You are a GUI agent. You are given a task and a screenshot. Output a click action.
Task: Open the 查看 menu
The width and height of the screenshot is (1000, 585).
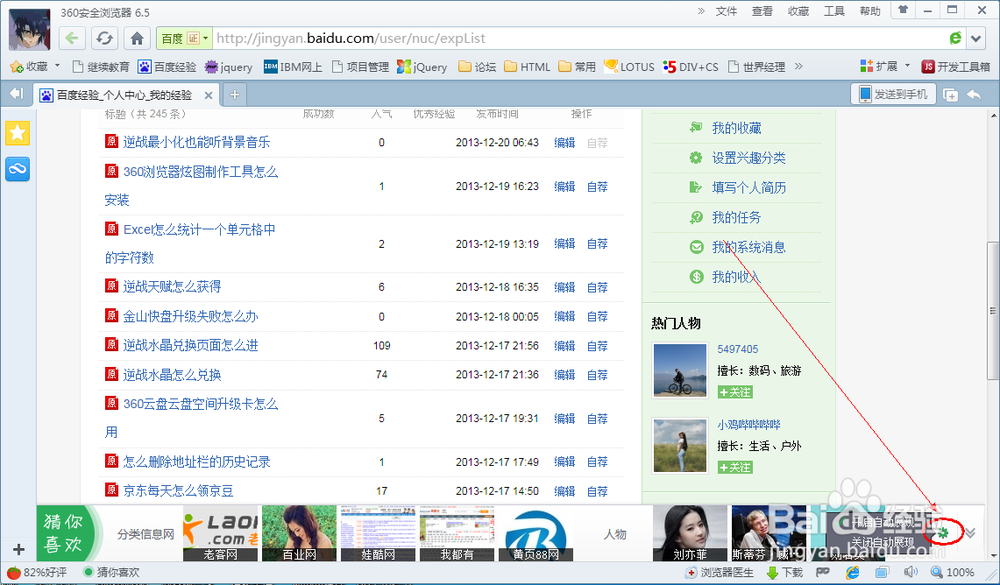(762, 11)
